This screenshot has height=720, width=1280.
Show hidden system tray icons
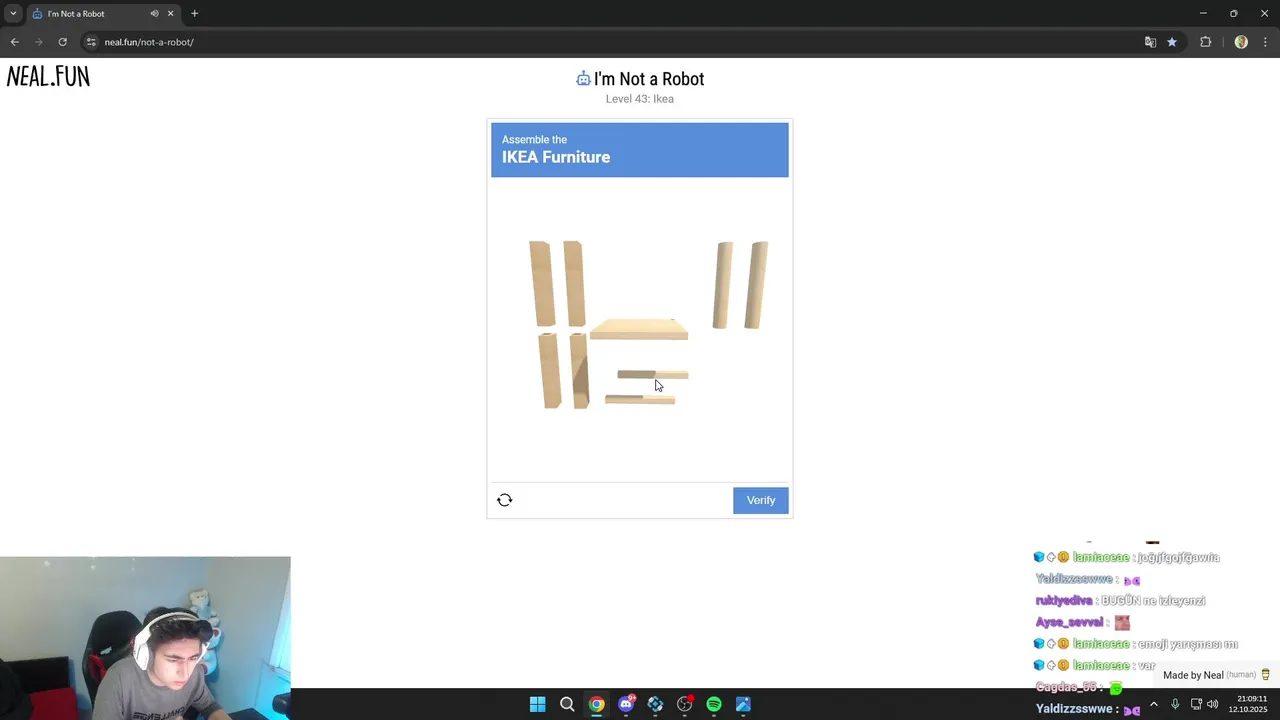(1153, 704)
